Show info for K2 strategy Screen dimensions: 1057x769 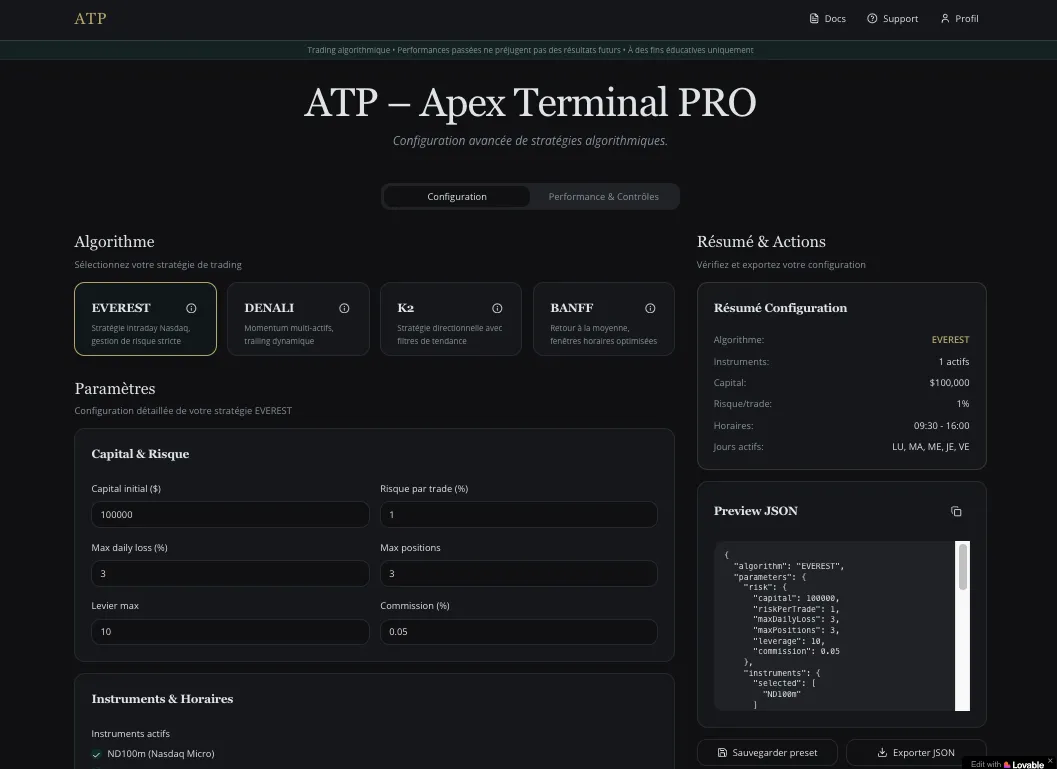[497, 308]
